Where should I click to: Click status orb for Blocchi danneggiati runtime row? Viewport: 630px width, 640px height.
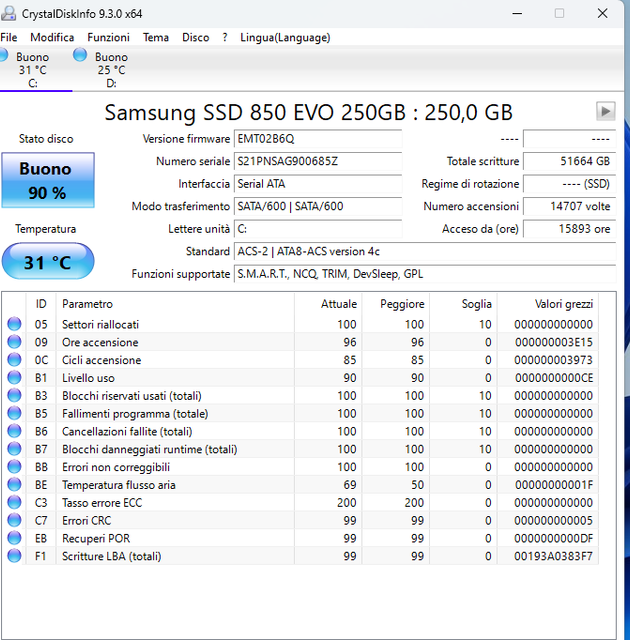14,449
